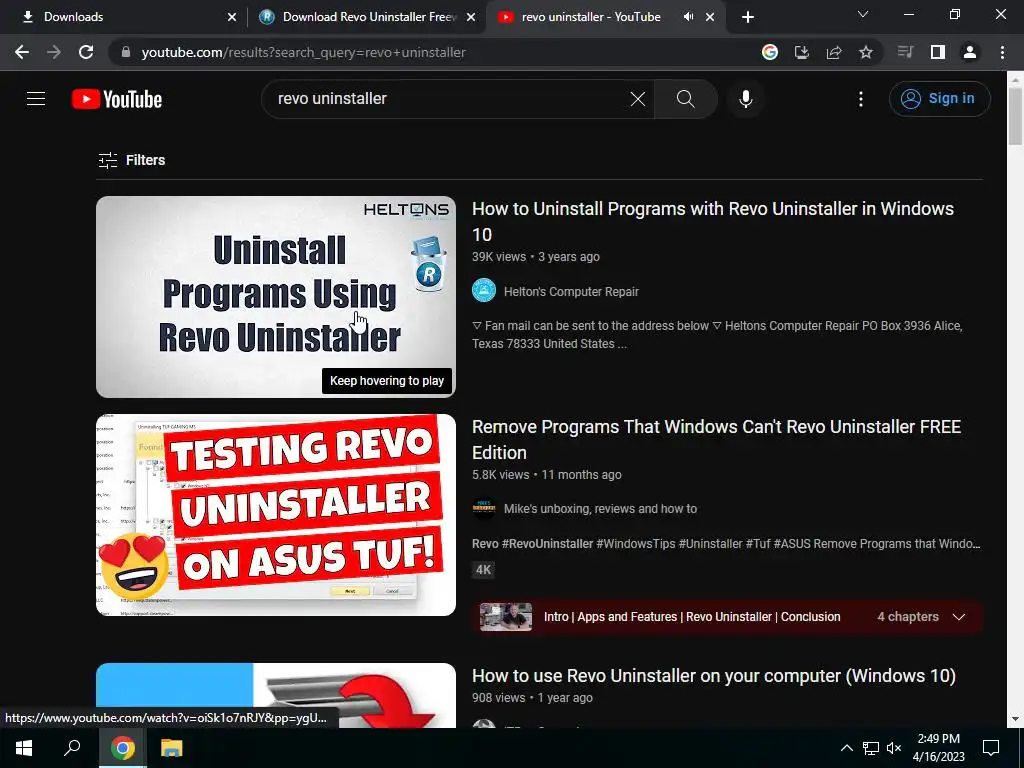Image resolution: width=1024 pixels, height=768 pixels.
Task: Open the Chrome three-dot menu
Action: coord(1002,52)
